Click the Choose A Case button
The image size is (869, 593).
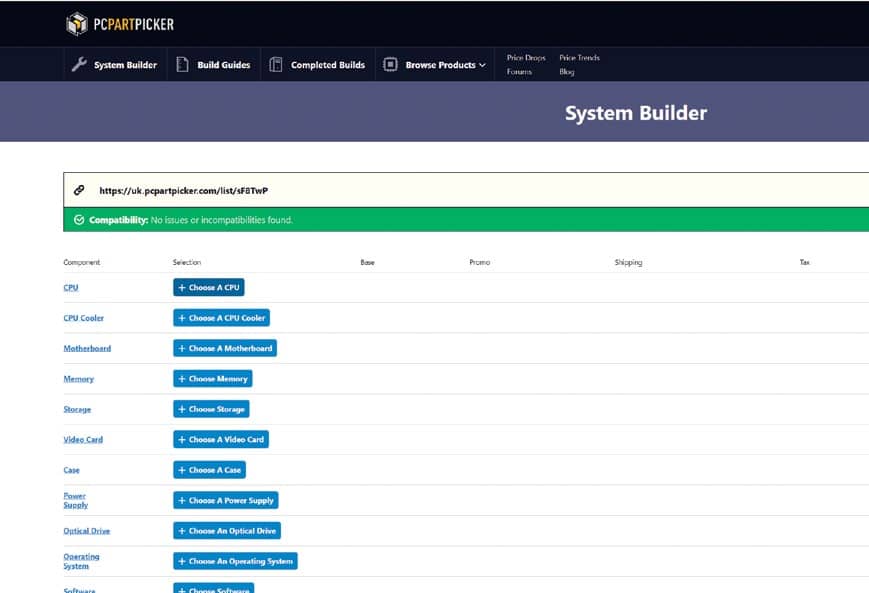(x=209, y=470)
